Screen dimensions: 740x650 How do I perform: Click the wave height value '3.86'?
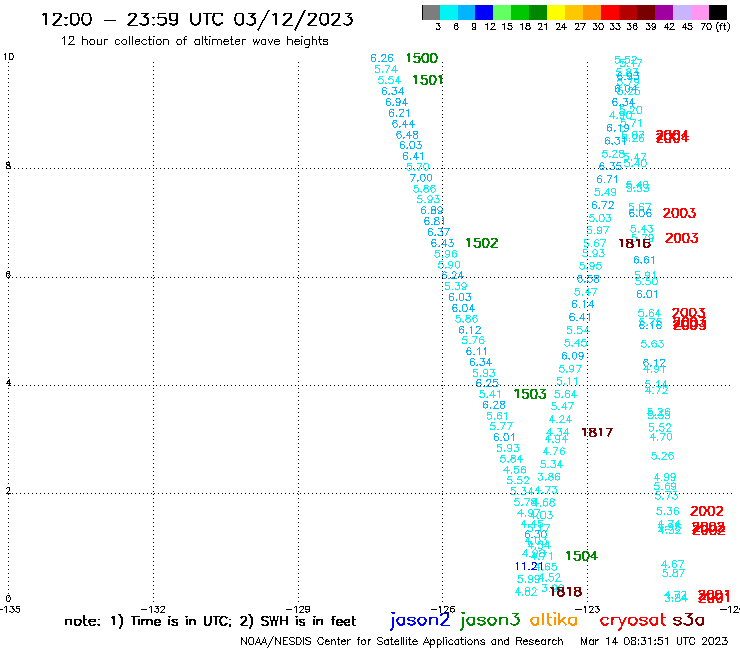pyautogui.click(x=549, y=477)
